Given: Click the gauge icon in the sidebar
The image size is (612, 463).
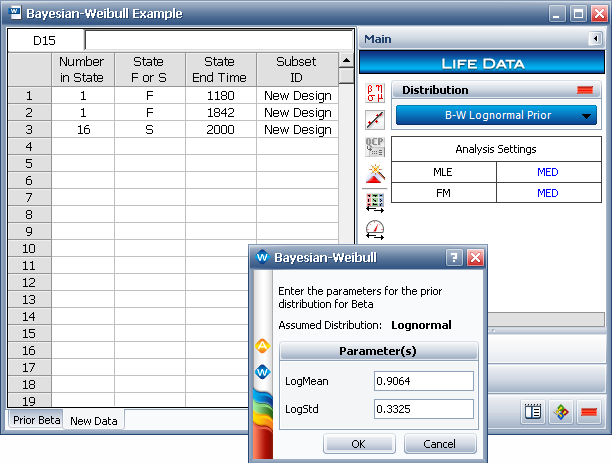Looking at the screenshot, I should coord(375,228).
